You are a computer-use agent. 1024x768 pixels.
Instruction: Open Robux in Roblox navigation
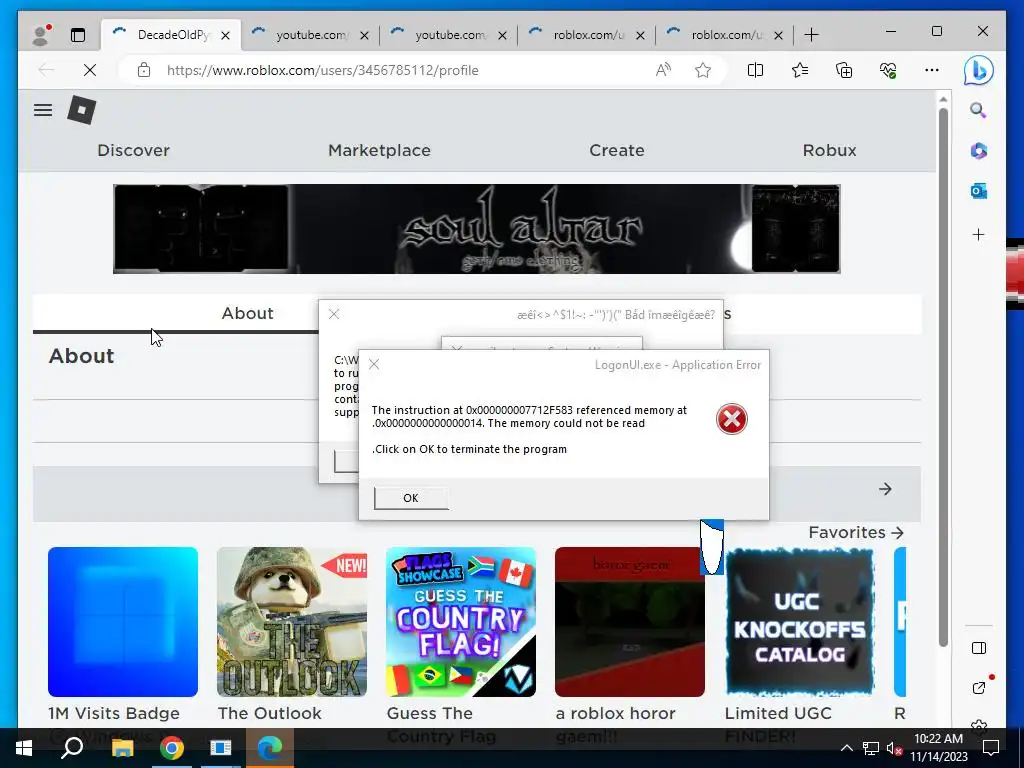[x=829, y=150]
